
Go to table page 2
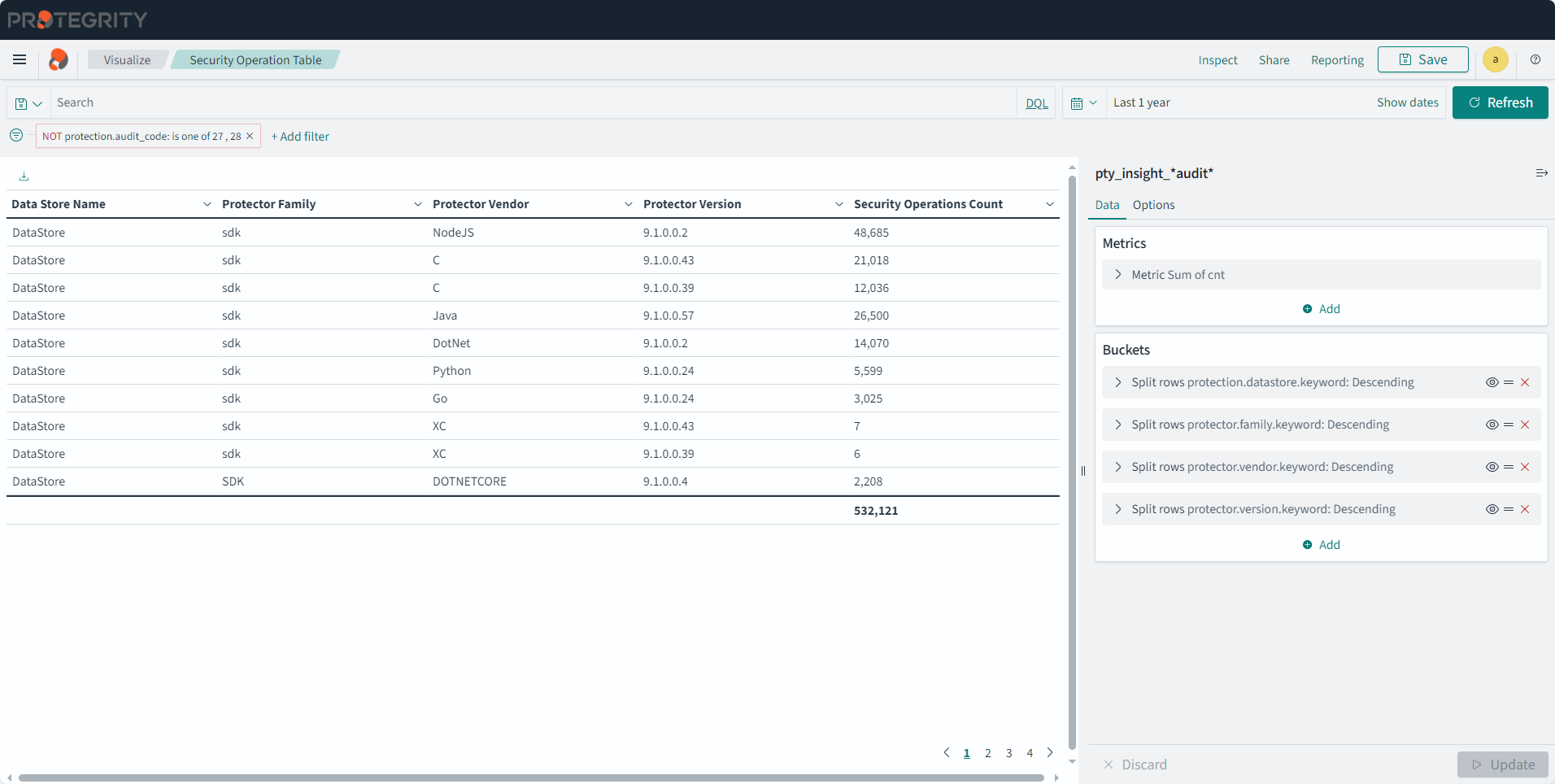[x=987, y=753]
